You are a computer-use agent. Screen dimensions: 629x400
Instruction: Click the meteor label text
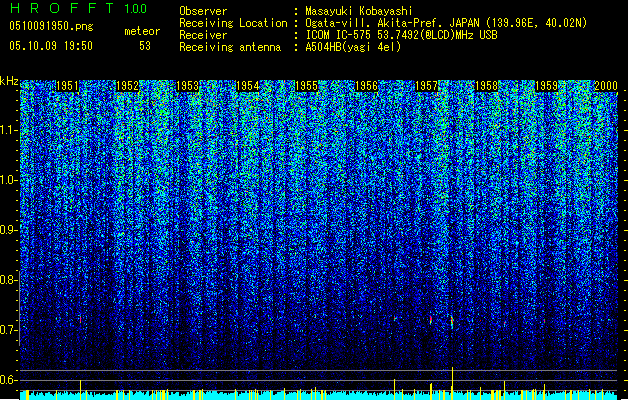142,31
